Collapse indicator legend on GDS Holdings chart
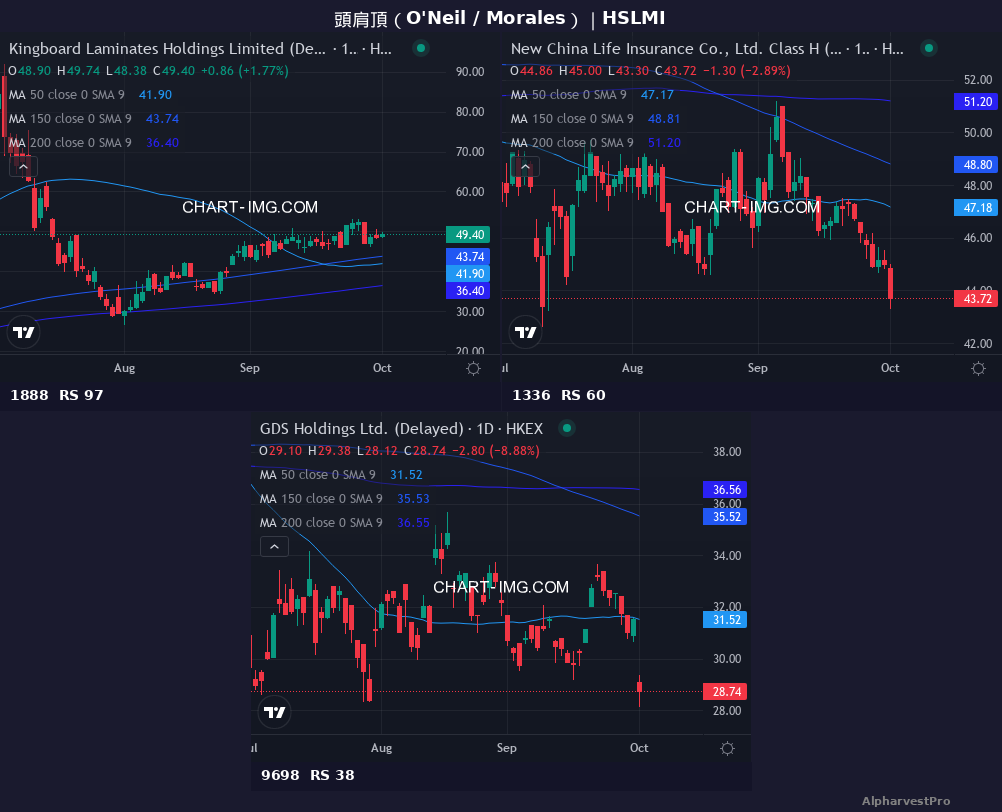The image size is (1002, 812). [274, 547]
